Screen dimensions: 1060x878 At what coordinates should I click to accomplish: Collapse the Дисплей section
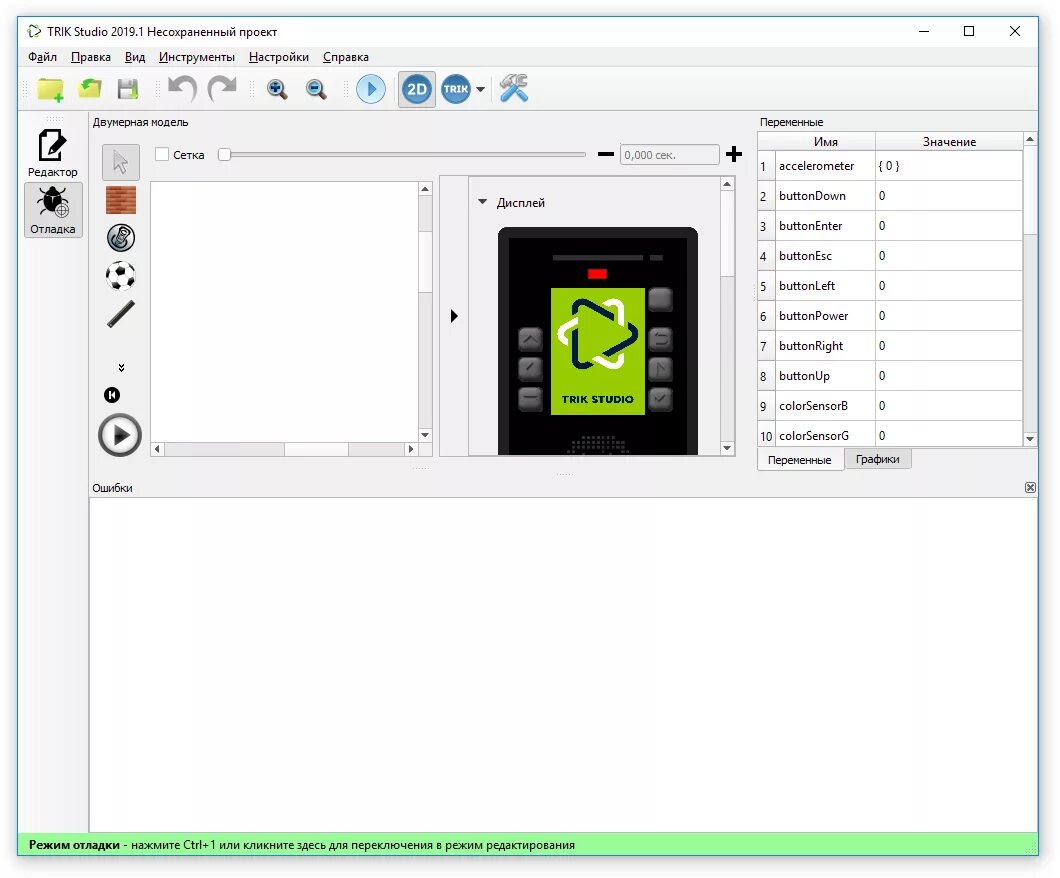click(x=483, y=201)
